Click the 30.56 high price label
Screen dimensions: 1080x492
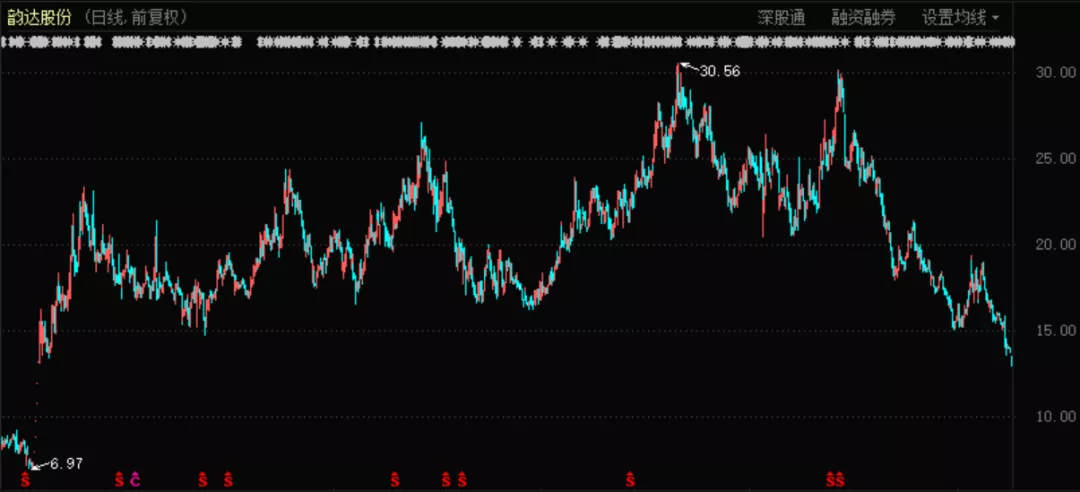(720, 71)
